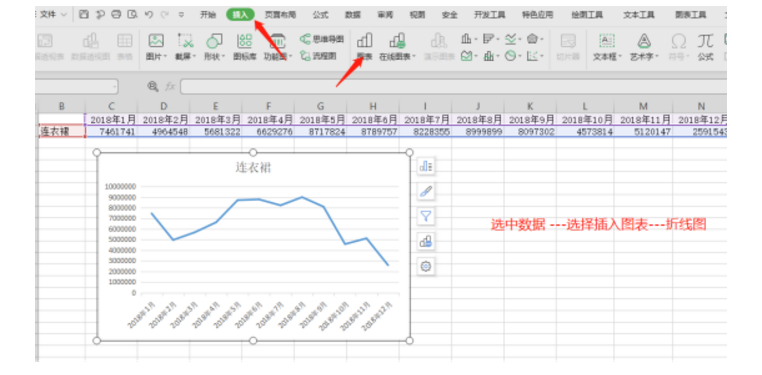The height and width of the screenshot is (375, 762).
Task: Open the area chart type dropdown
Action: point(469,56)
